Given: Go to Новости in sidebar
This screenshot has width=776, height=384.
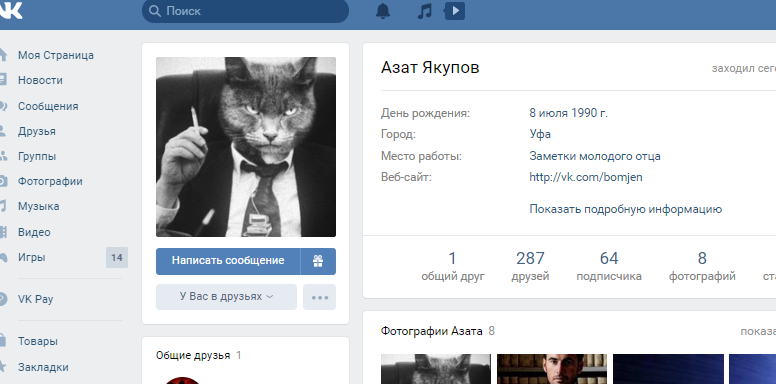Looking at the screenshot, I should 40,80.
